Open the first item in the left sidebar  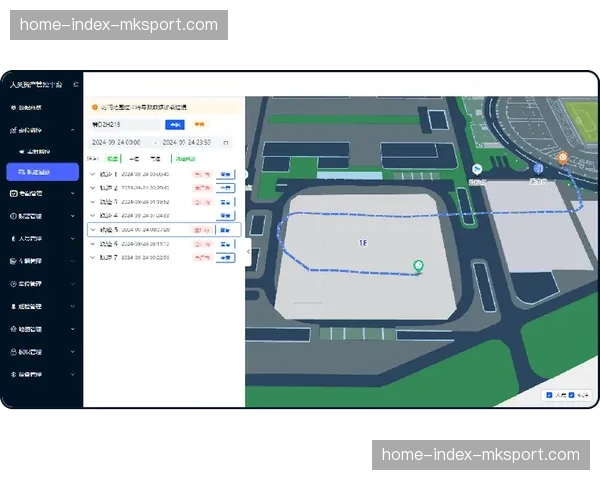coord(30,107)
